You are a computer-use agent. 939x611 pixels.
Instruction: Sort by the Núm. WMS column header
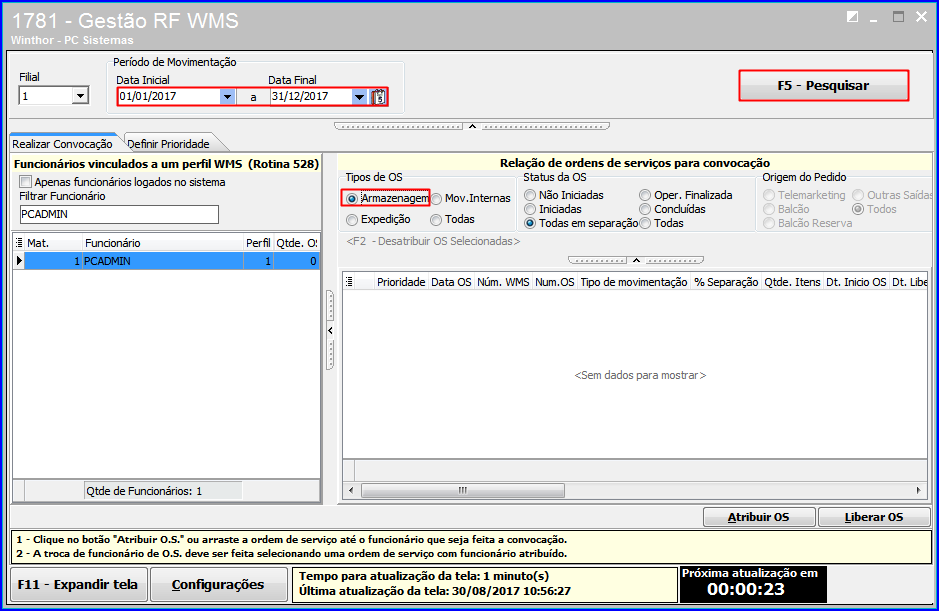click(503, 282)
